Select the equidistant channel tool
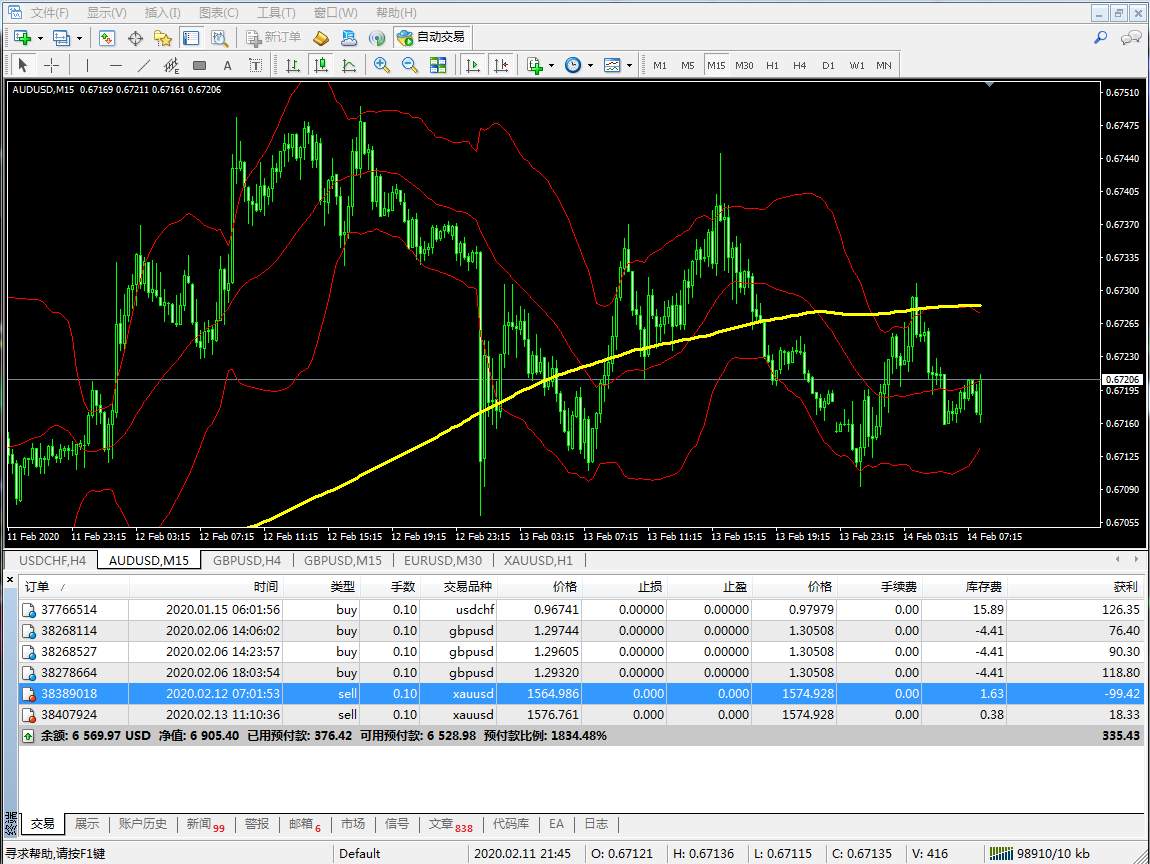Viewport: 1150px width, 864px height. (172, 65)
